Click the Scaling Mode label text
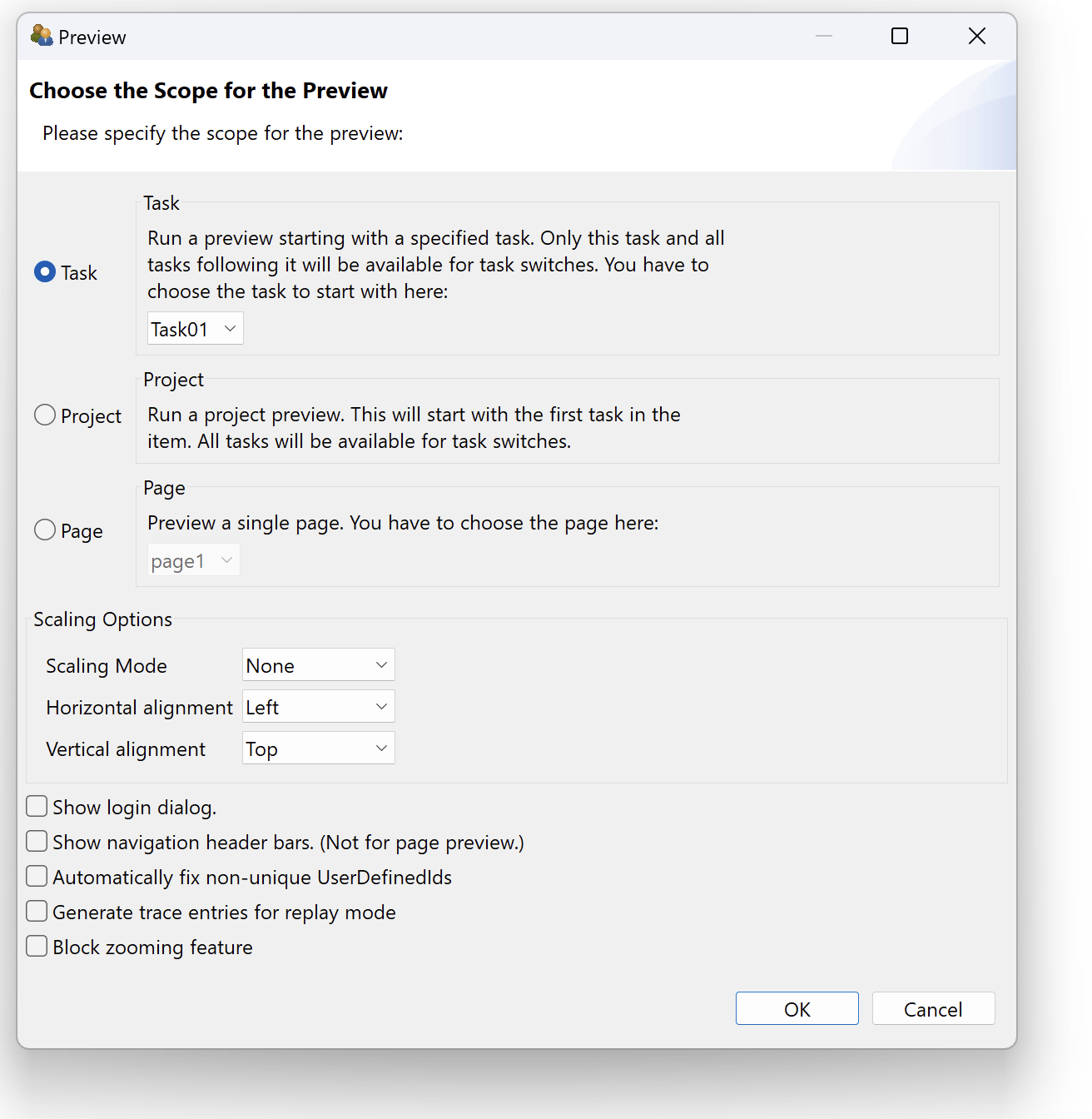1092x1119 pixels. pyautogui.click(x=107, y=666)
